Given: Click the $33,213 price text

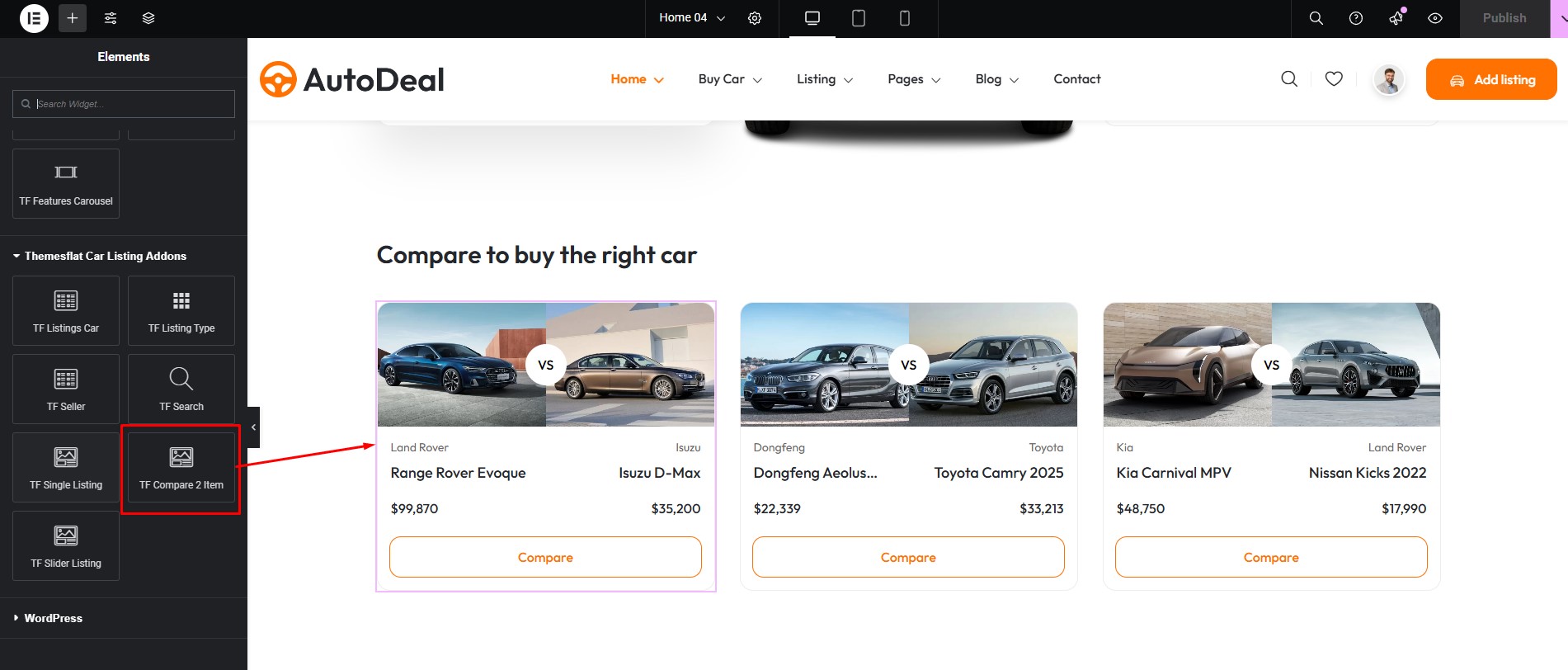Looking at the screenshot, I should pyautogui.click(x=1041, y=508).
